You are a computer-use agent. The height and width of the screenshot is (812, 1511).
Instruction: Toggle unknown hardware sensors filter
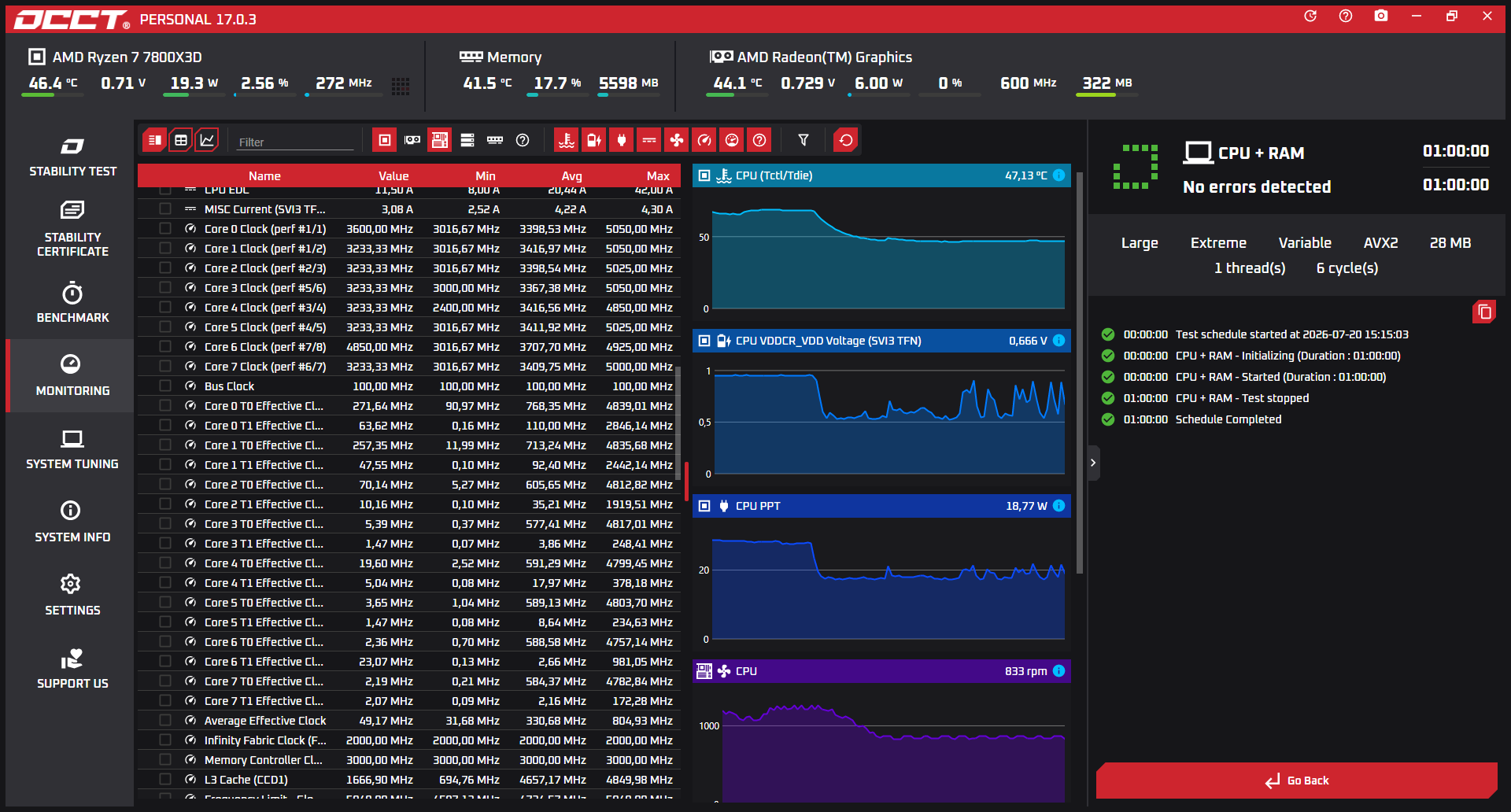(x=523, y=140)
